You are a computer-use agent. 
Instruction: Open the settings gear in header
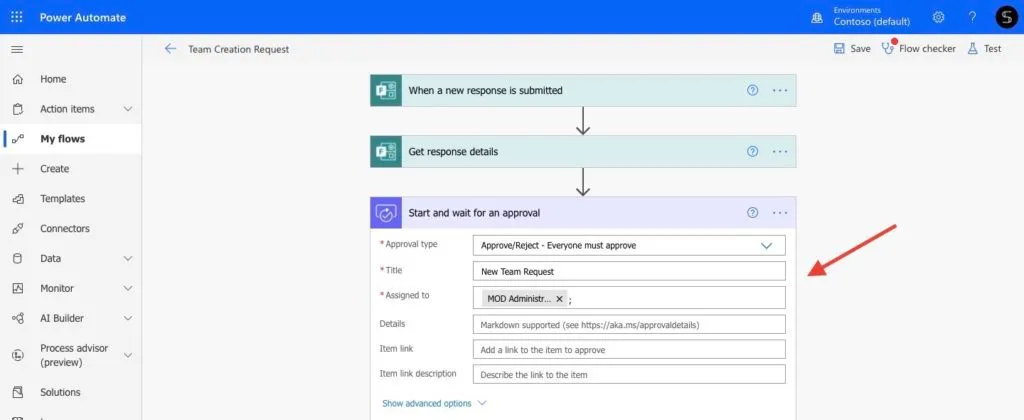click(938, 17)
